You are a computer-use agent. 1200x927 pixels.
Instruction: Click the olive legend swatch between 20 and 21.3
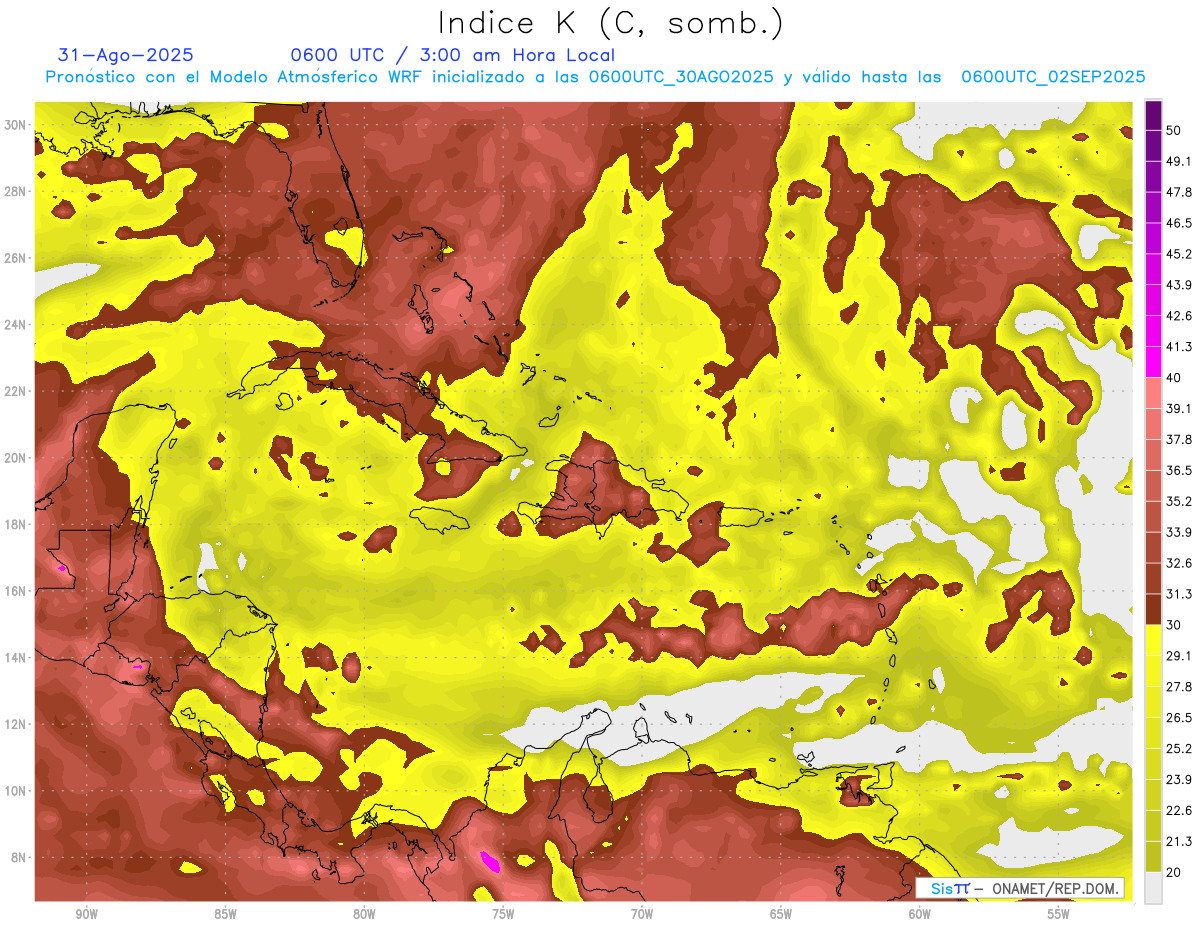coord(1153,858)
